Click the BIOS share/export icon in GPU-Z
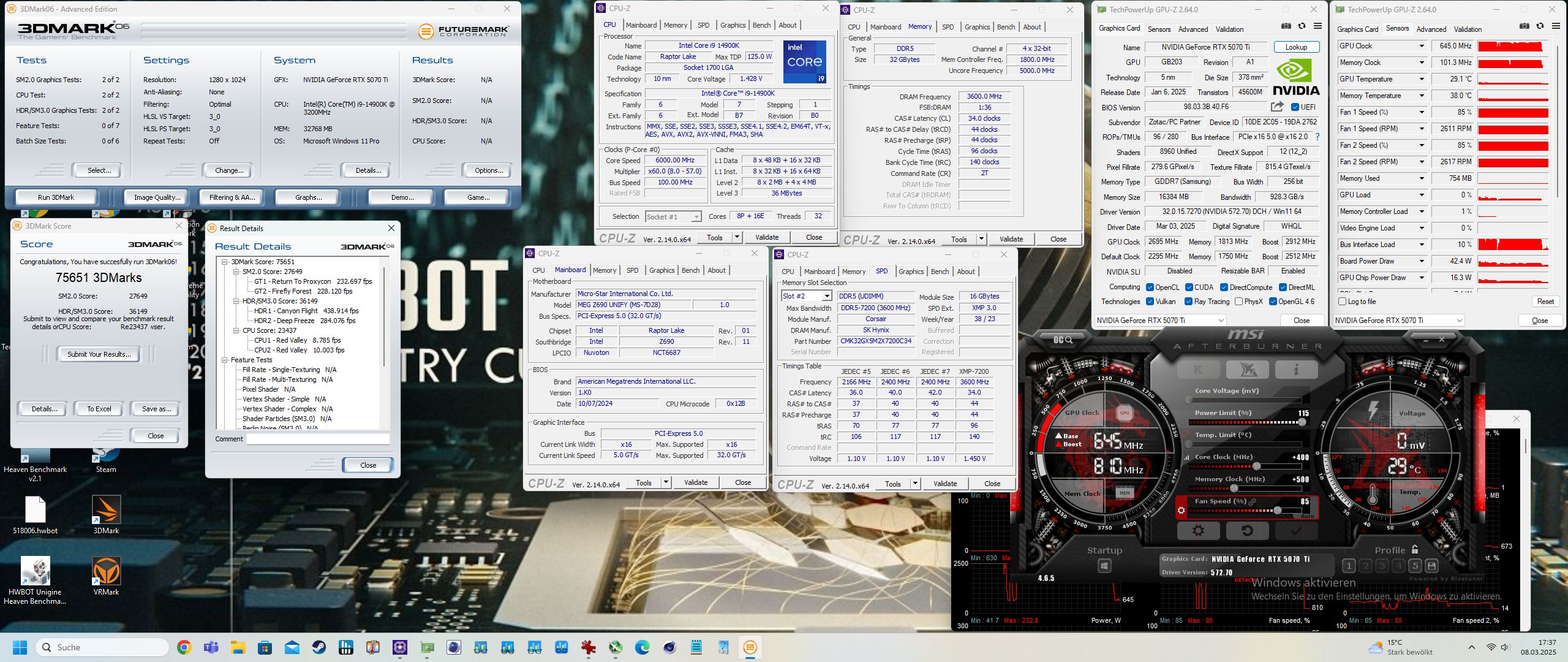 coord(1277,107)
